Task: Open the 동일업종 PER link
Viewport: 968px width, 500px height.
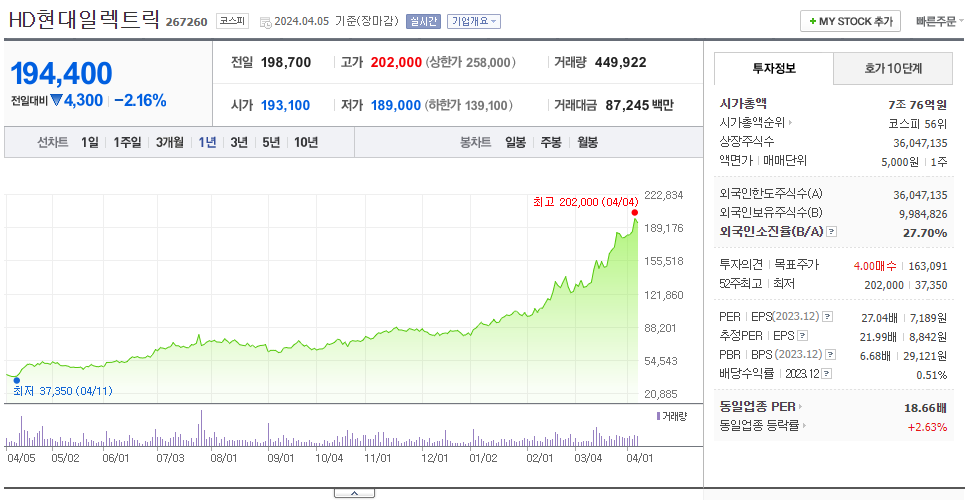Action: tap(761, 407)
